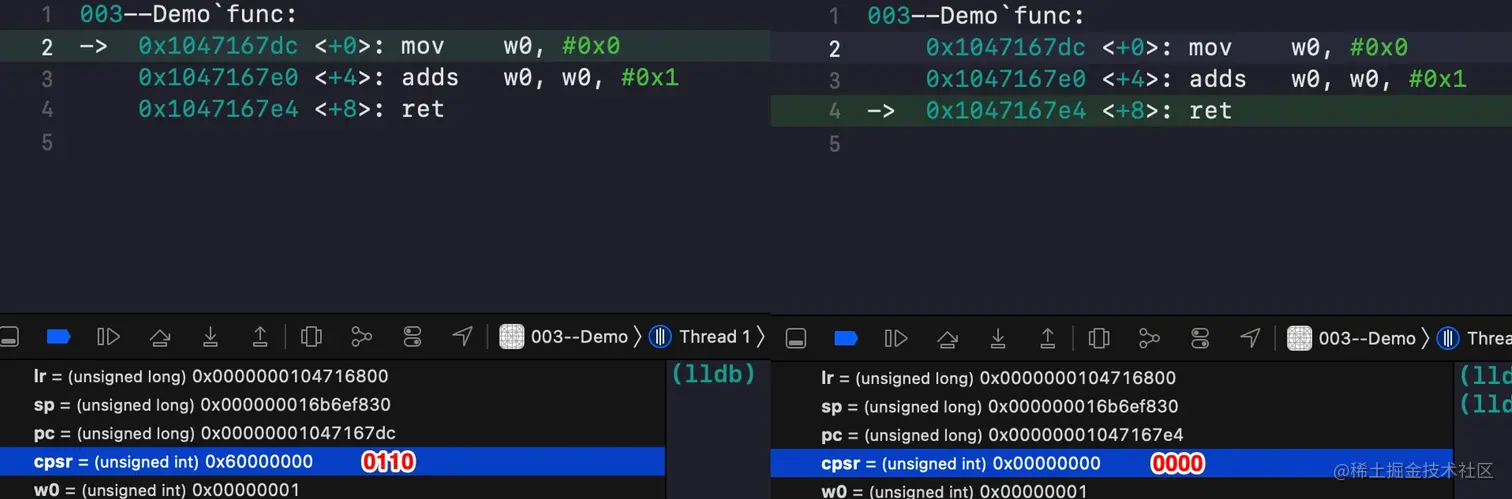The image size is (1512, 499).
Task: Toggle breakpoints activation in right window
Action: point(846,338)
